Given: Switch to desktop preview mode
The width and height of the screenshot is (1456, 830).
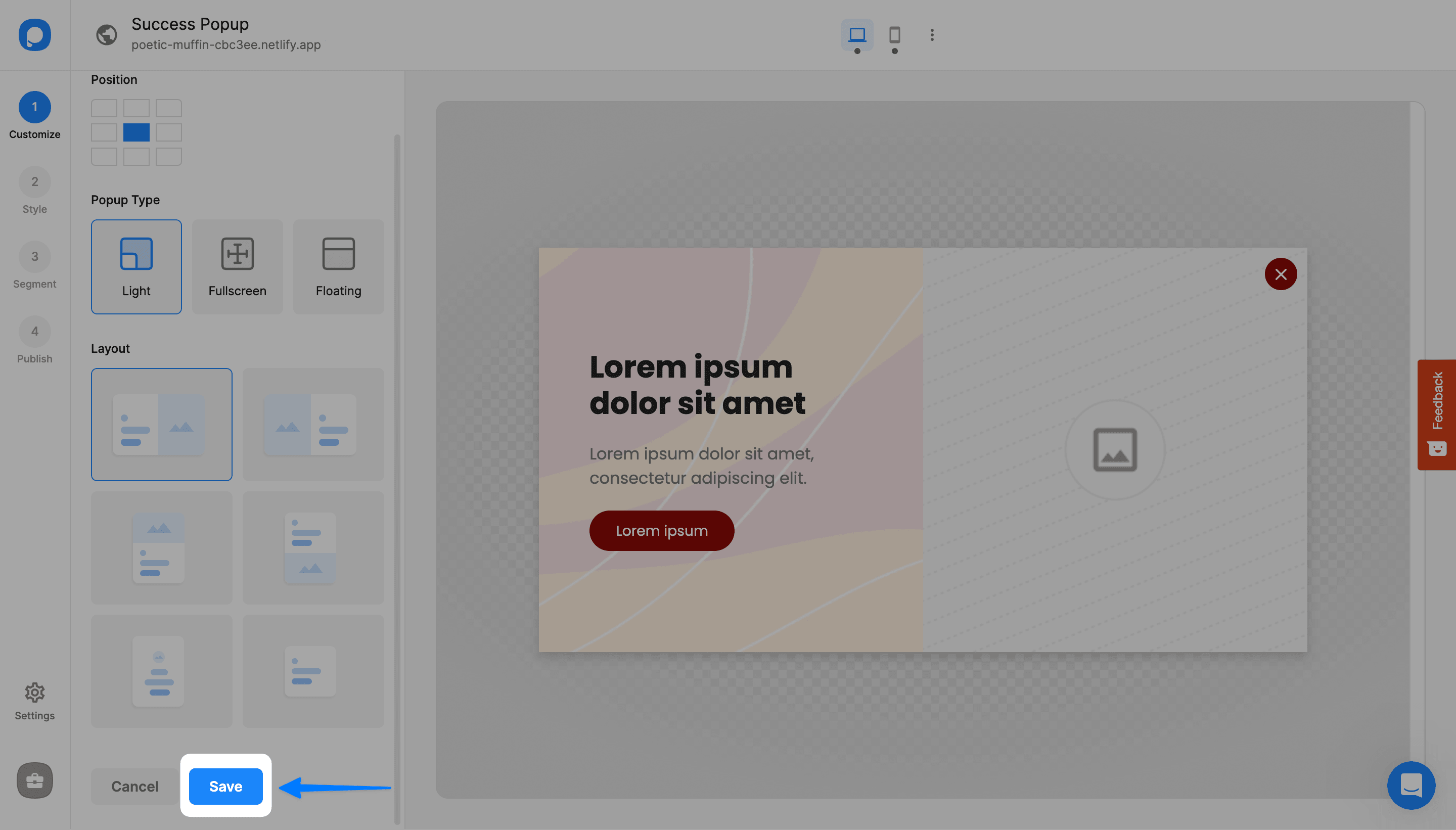Looking at the screenshot, I should [857, 35].
